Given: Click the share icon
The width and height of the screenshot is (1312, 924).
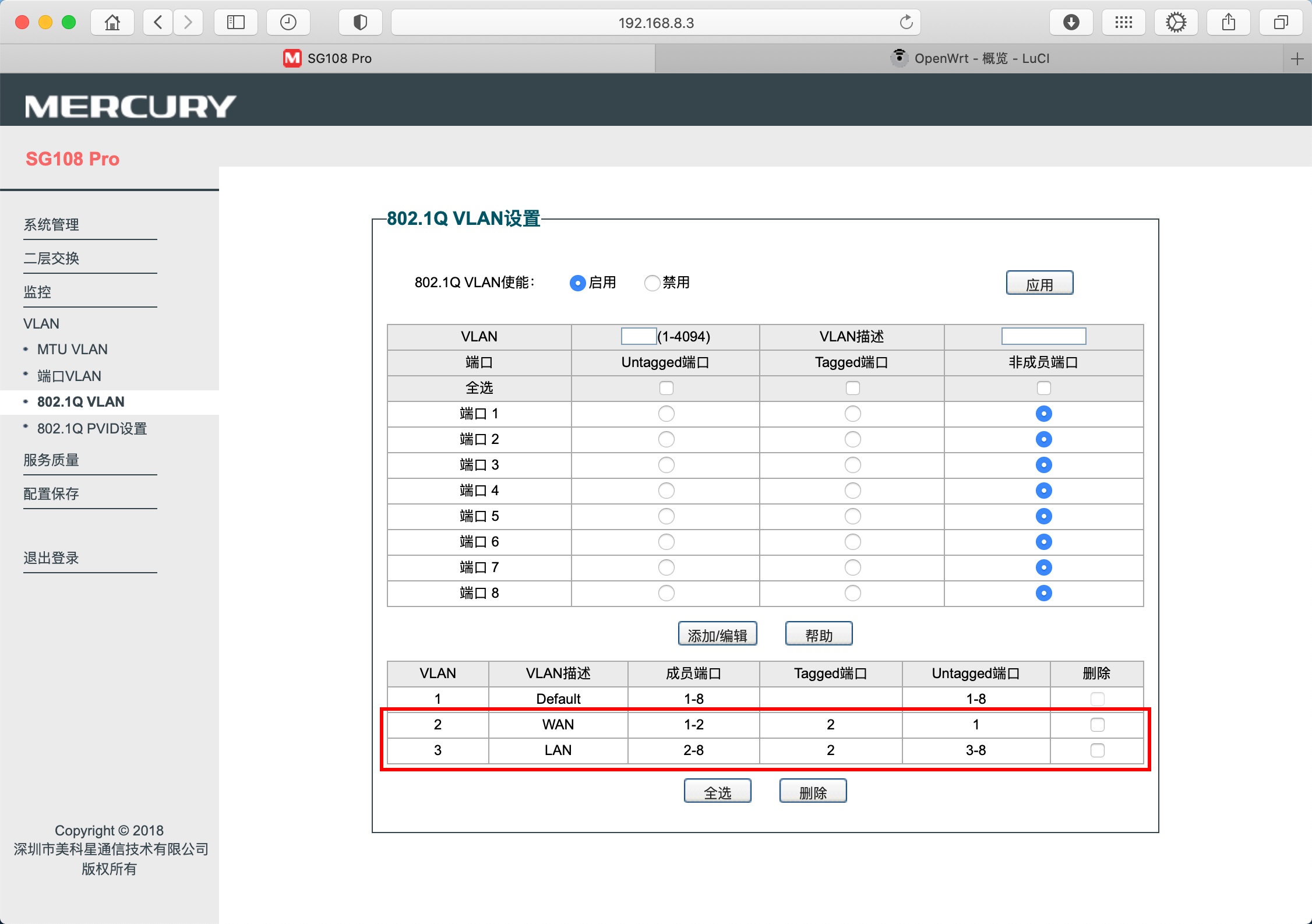Looking at the screenshot, I should (1228, 22).
